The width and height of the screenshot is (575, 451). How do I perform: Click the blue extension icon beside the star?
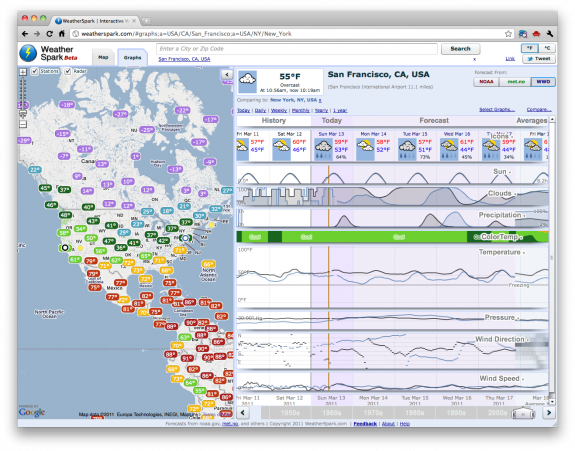coord(523,34)
